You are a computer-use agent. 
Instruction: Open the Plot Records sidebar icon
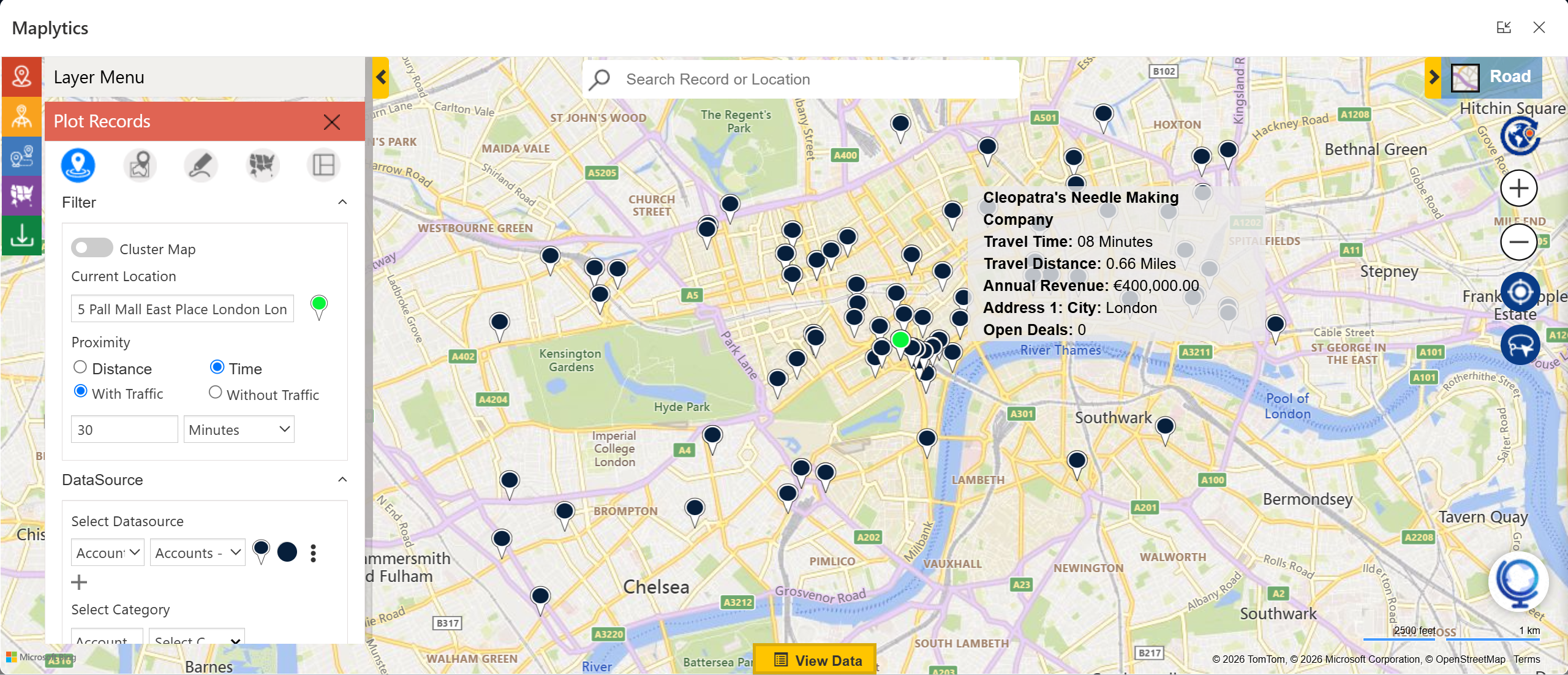tap(21, 77)
